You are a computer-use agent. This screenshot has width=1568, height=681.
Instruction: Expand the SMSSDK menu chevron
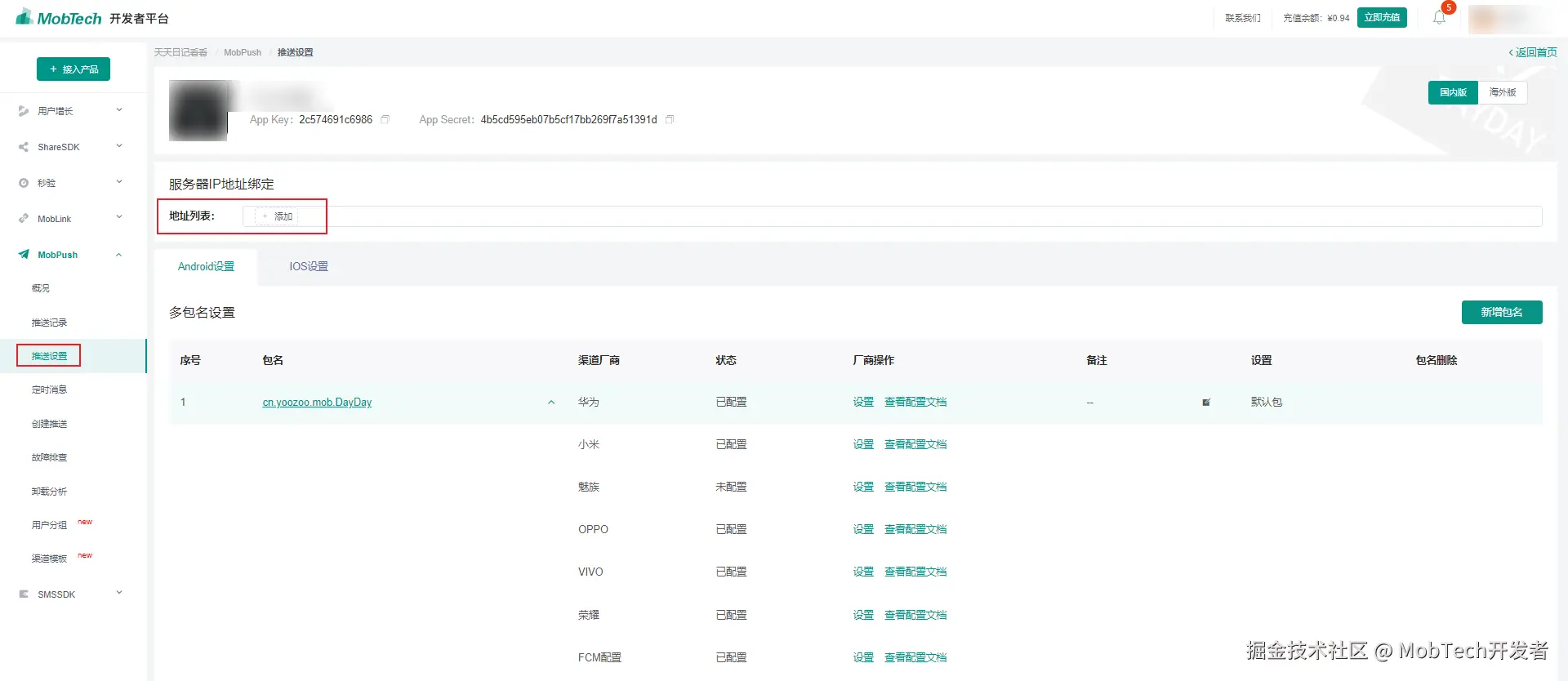click(119, 593)
